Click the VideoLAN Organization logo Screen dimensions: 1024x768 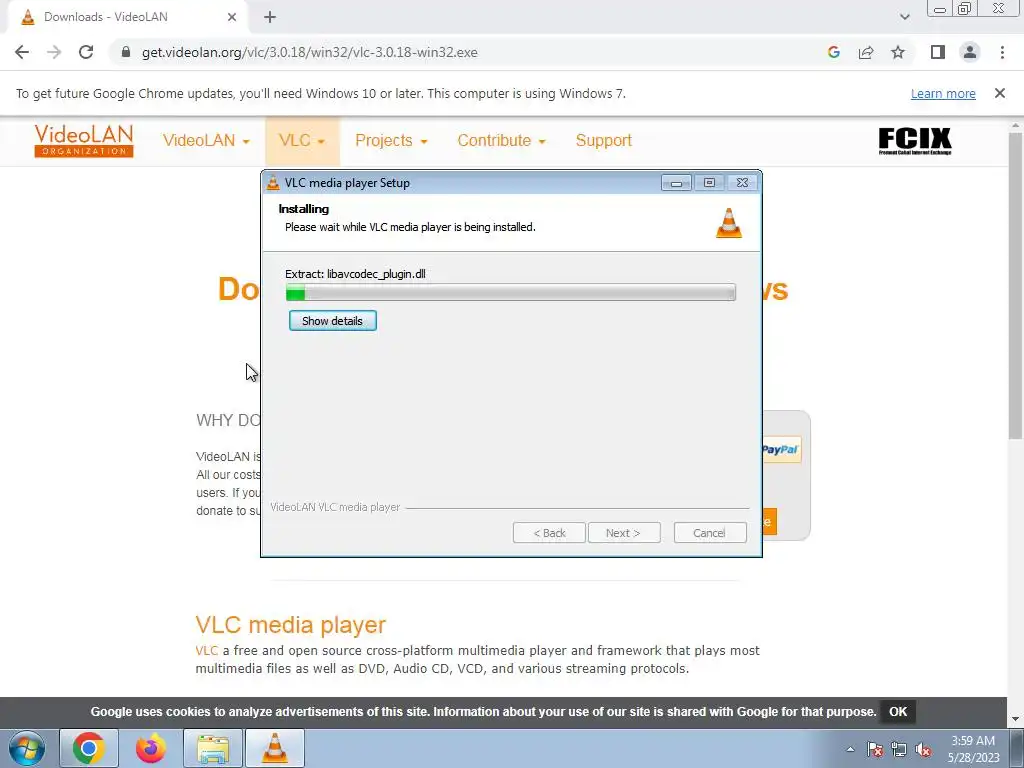coord(84,140)
